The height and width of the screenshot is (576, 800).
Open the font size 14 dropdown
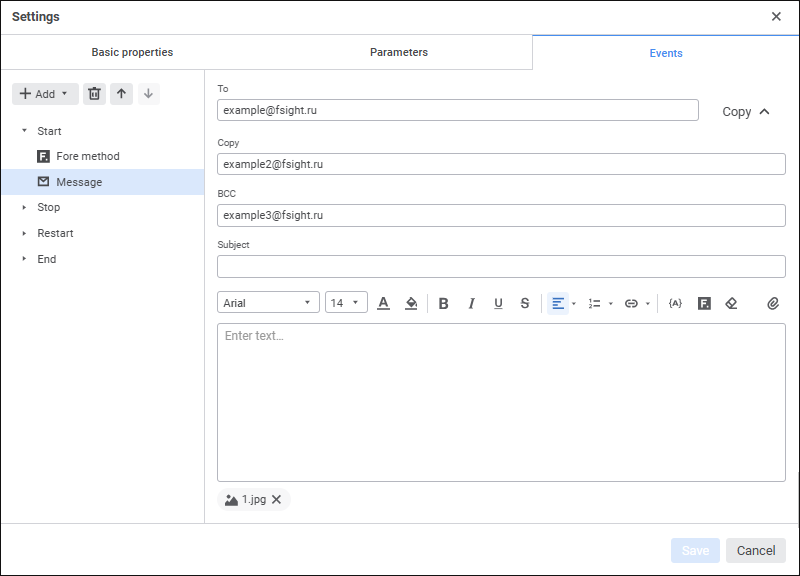346,303
